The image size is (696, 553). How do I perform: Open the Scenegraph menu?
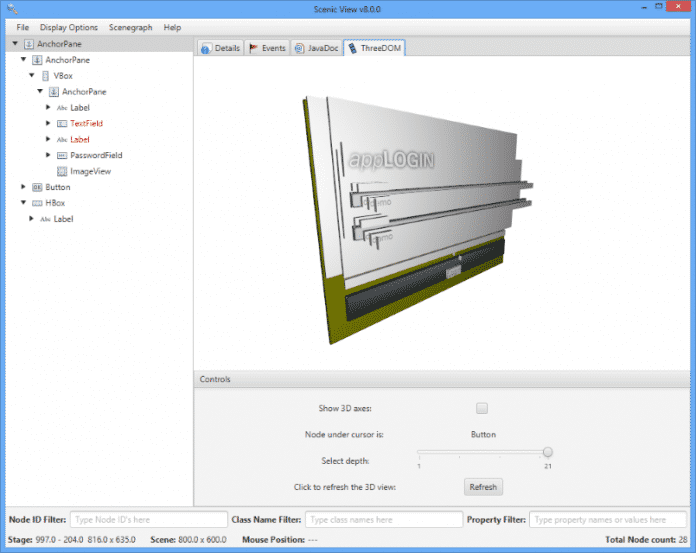pos(130,27)
